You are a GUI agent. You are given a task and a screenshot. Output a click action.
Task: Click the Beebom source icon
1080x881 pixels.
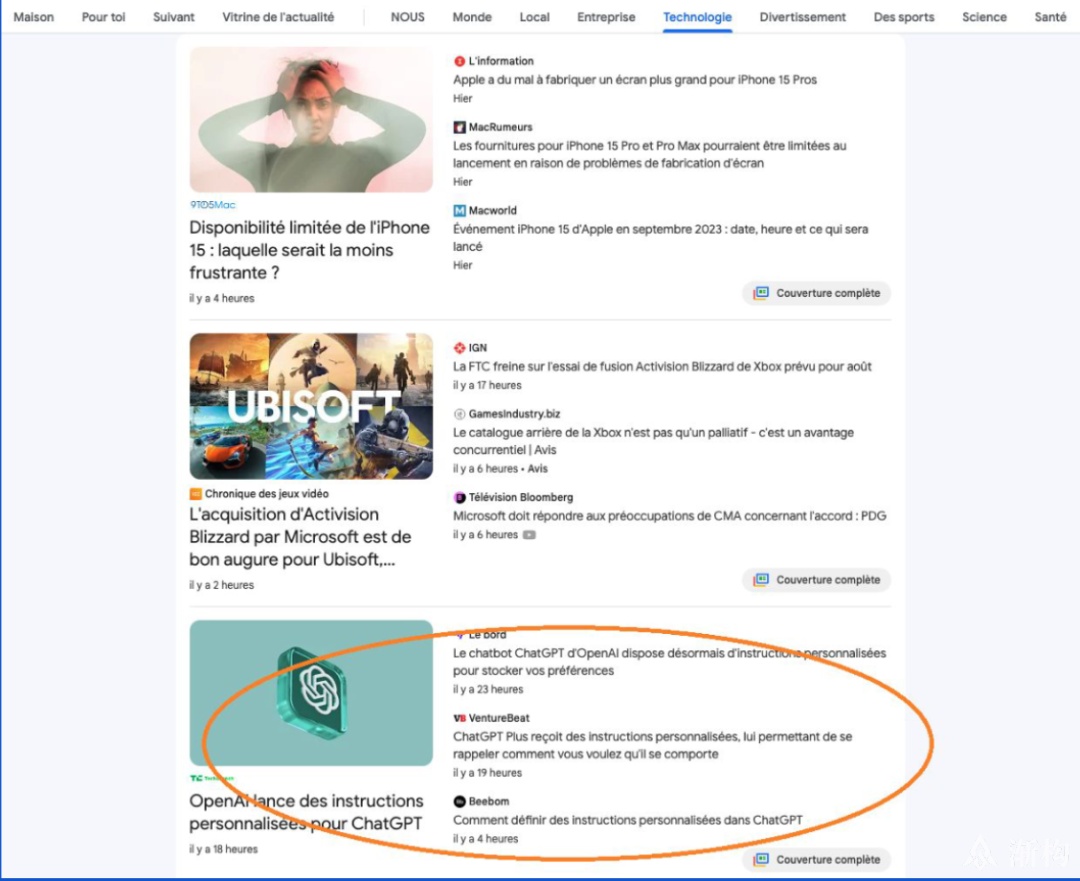tap(459, 802)
